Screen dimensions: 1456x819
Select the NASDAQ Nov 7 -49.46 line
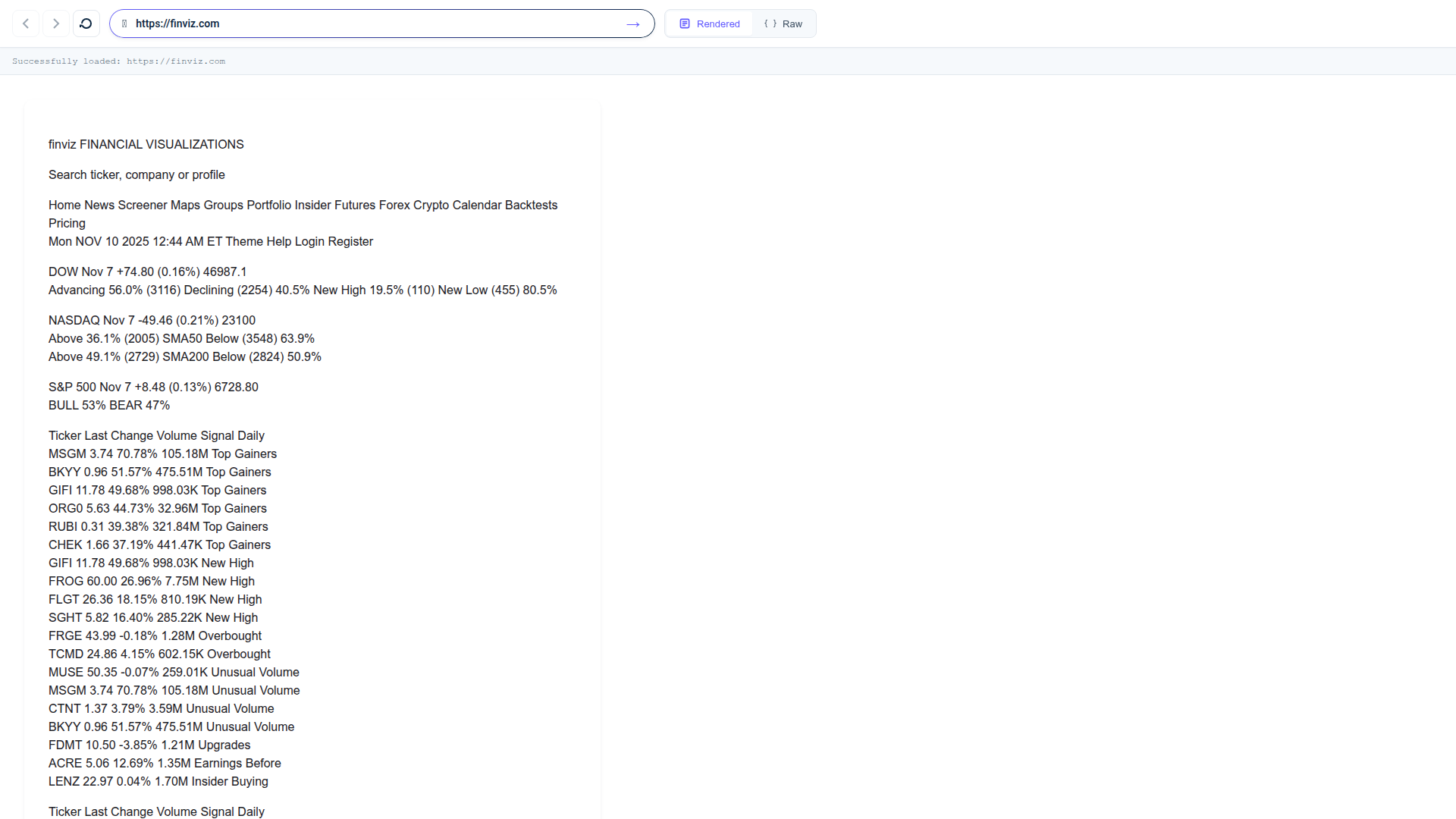pyautogui.click(x=152, y=320)
